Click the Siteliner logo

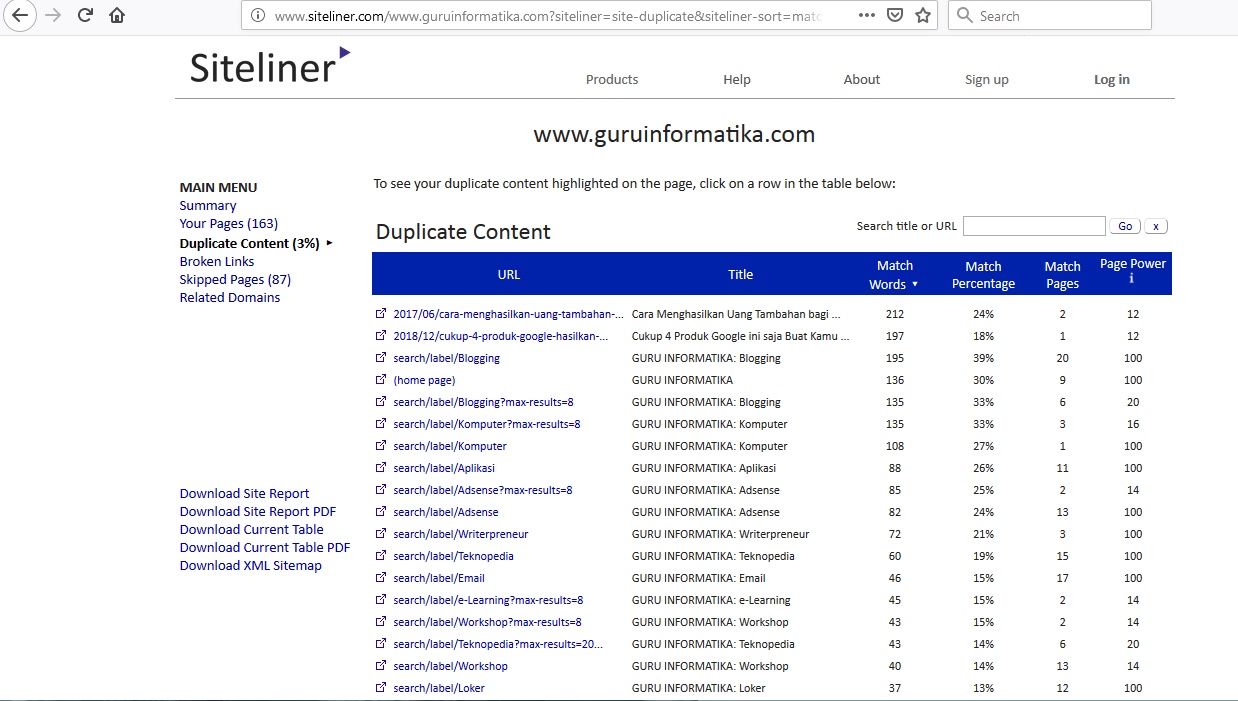pyautogui.click(x=270, y=65)
